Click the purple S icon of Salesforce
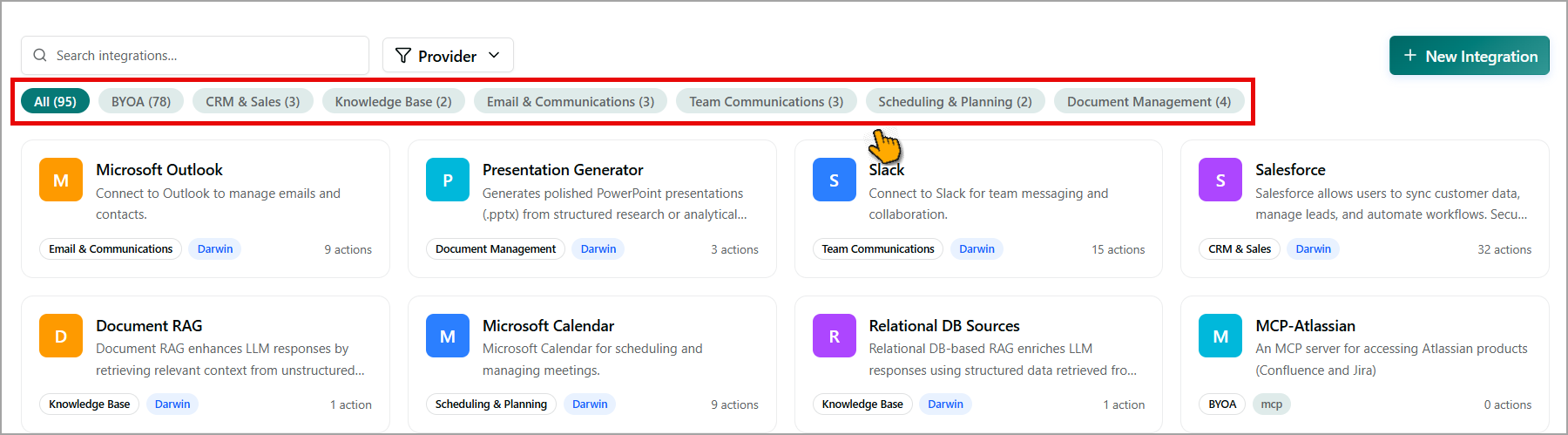 pyautogui.click(x=1220, y=180)
